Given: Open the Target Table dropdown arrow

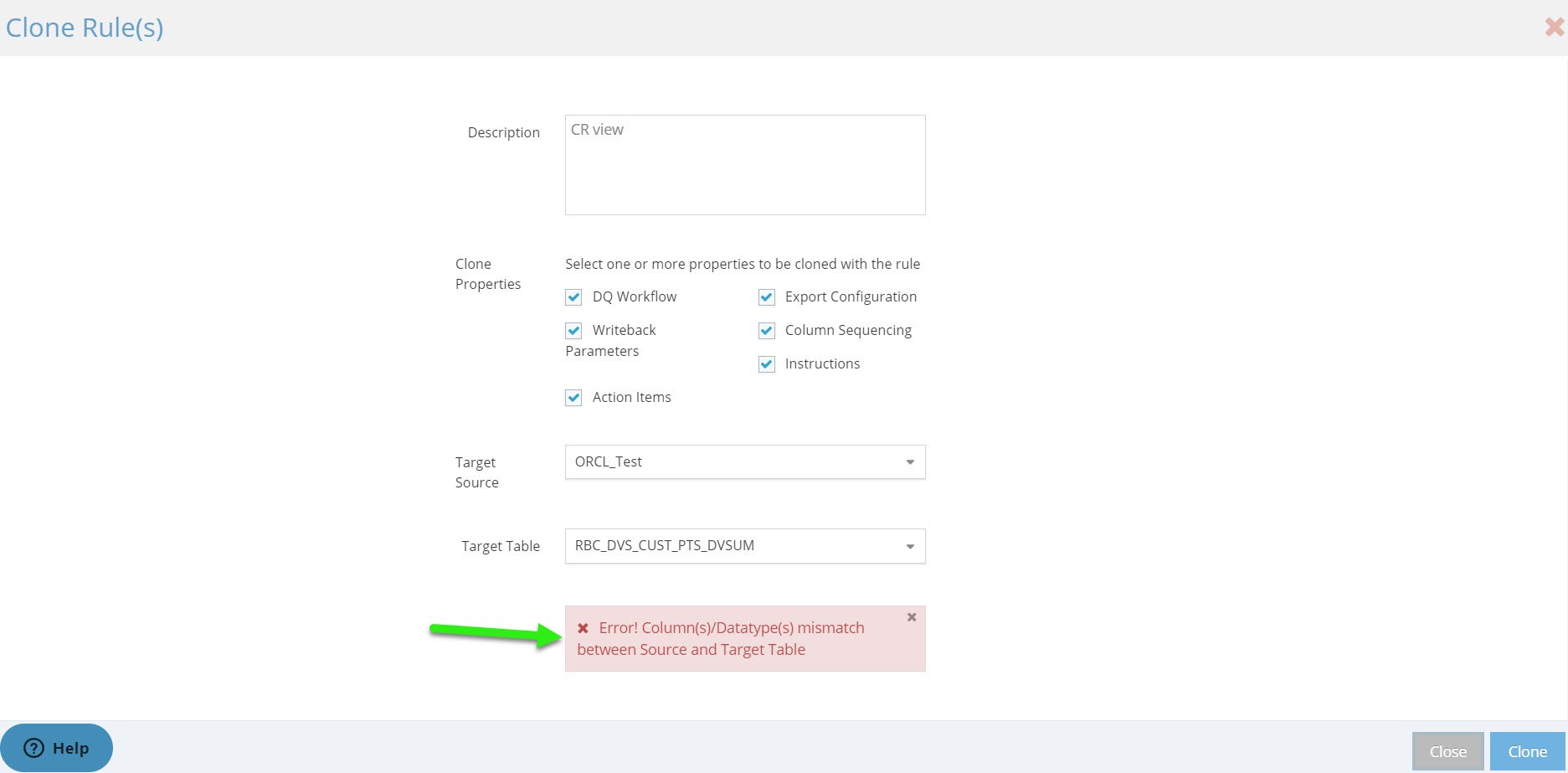Looking at the screenshot, I should click(910, 547).
